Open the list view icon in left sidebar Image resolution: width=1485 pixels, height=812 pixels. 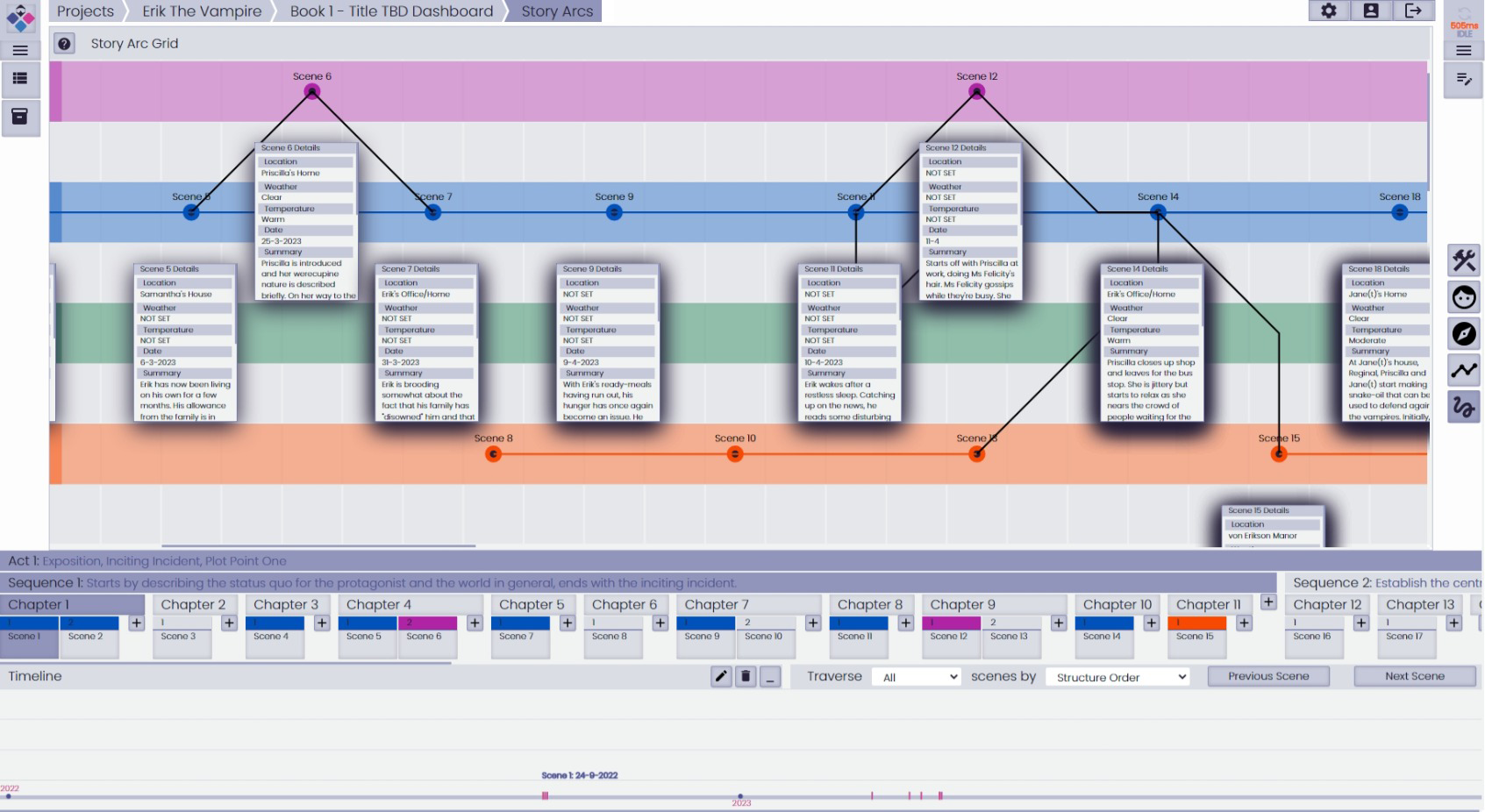coord(20,79)
